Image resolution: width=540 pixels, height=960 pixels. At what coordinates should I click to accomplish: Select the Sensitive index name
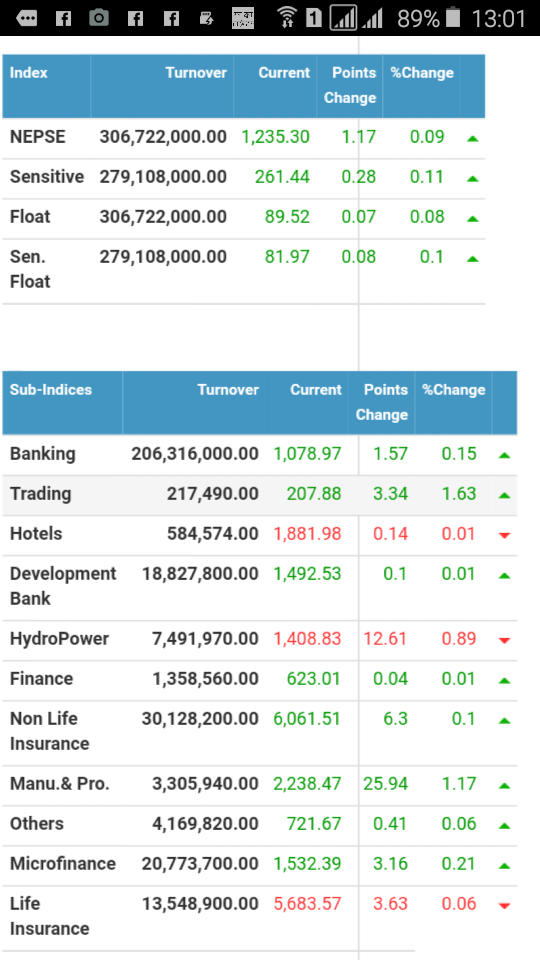[47, 177]
